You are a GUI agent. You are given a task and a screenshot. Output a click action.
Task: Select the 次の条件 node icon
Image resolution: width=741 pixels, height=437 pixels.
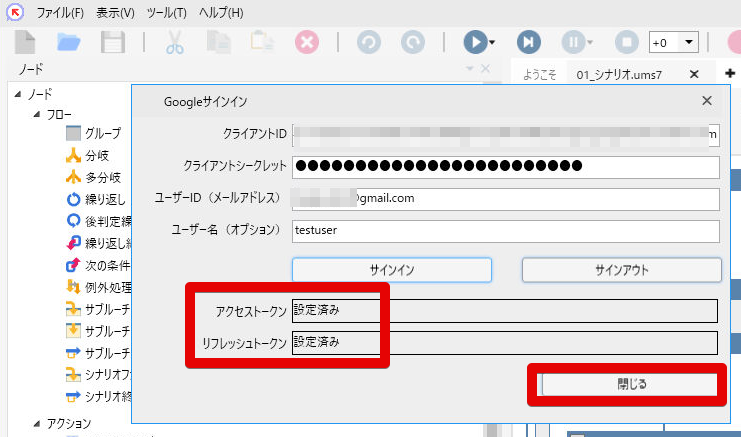[73, 265]
